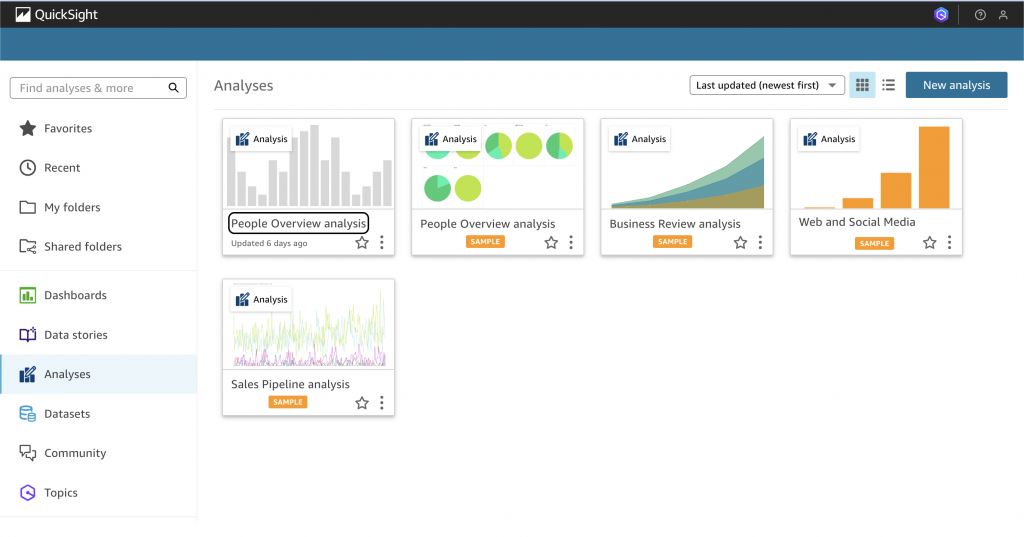The height and width of the screenshot is (537, 1024).
Task: Switch to grid view layout
Action: 861,85
